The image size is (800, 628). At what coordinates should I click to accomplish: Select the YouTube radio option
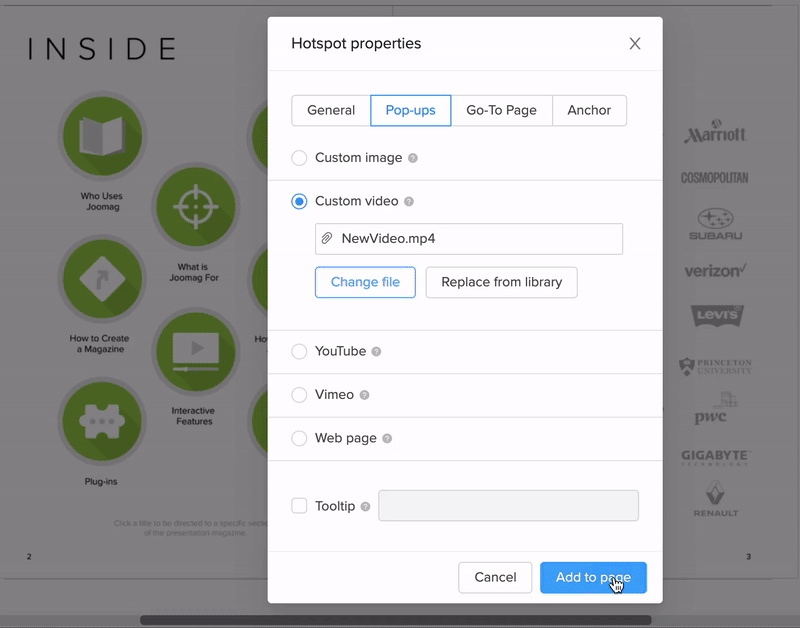tap(299, 352)
